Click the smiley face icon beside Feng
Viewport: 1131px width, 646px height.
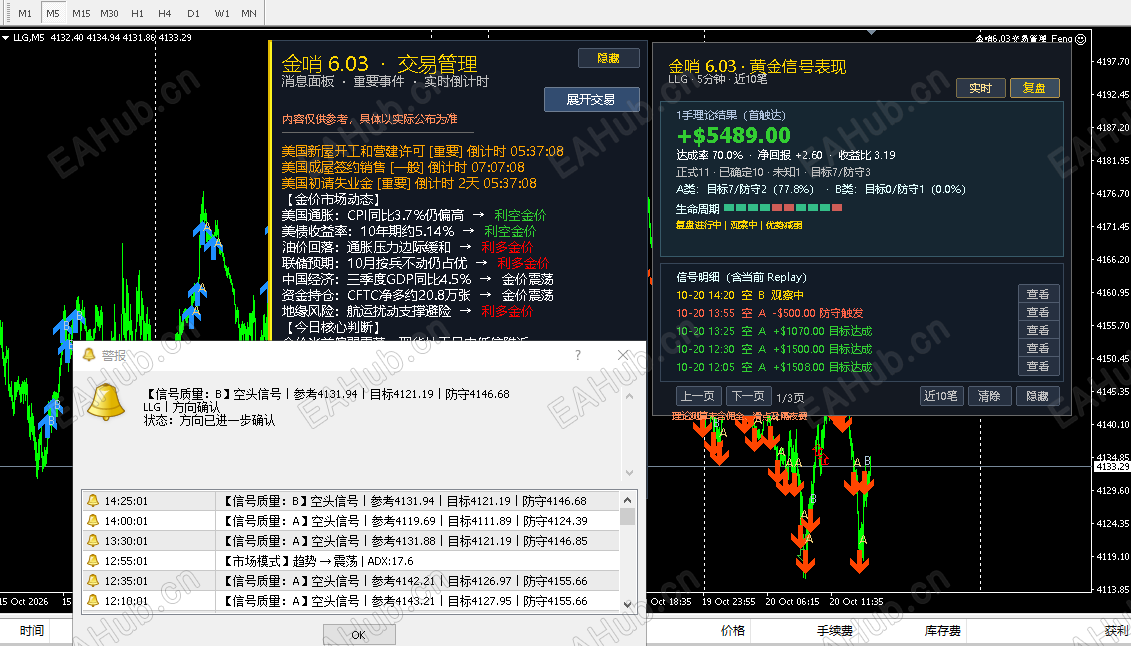(1081, 39)
